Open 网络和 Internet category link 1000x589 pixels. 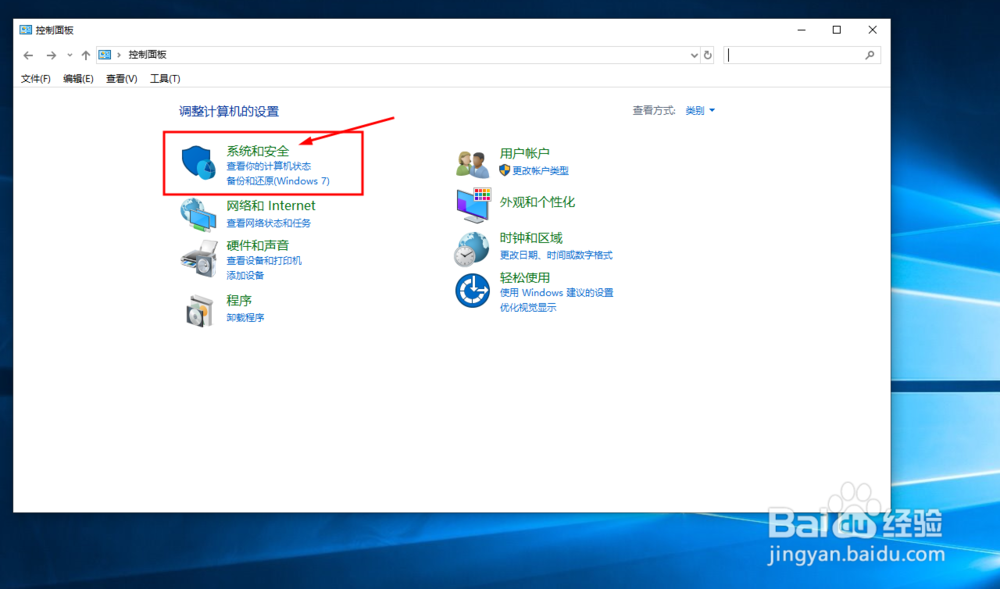click(271, 206)
